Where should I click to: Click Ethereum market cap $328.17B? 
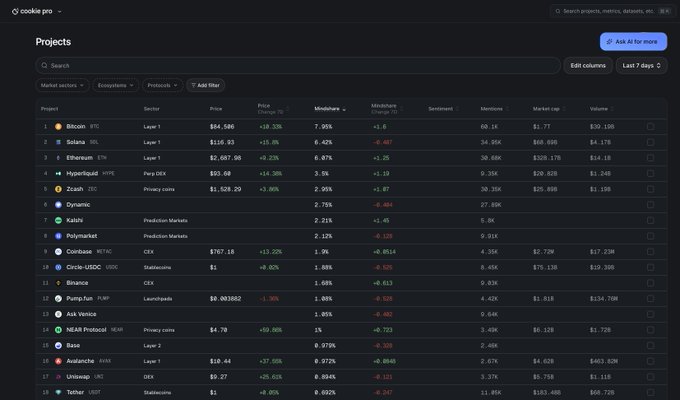click(546, 158)
